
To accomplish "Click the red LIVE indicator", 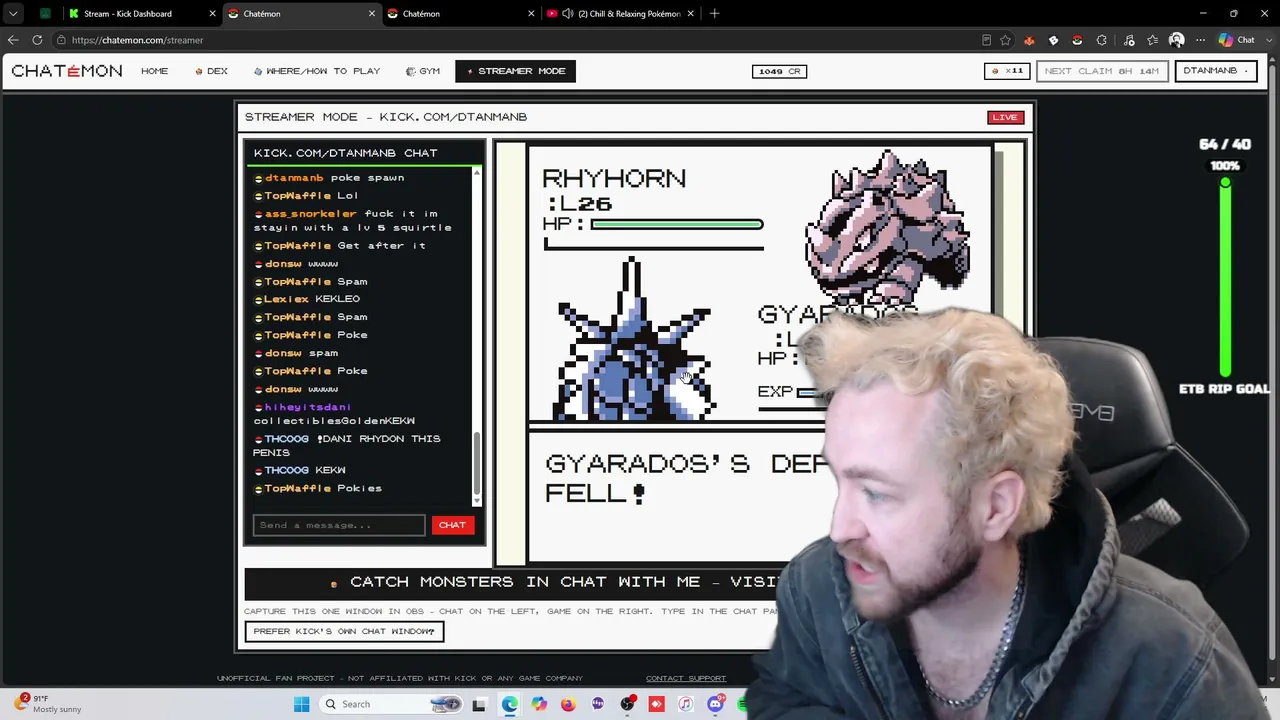I will (x=1005, y=117).
